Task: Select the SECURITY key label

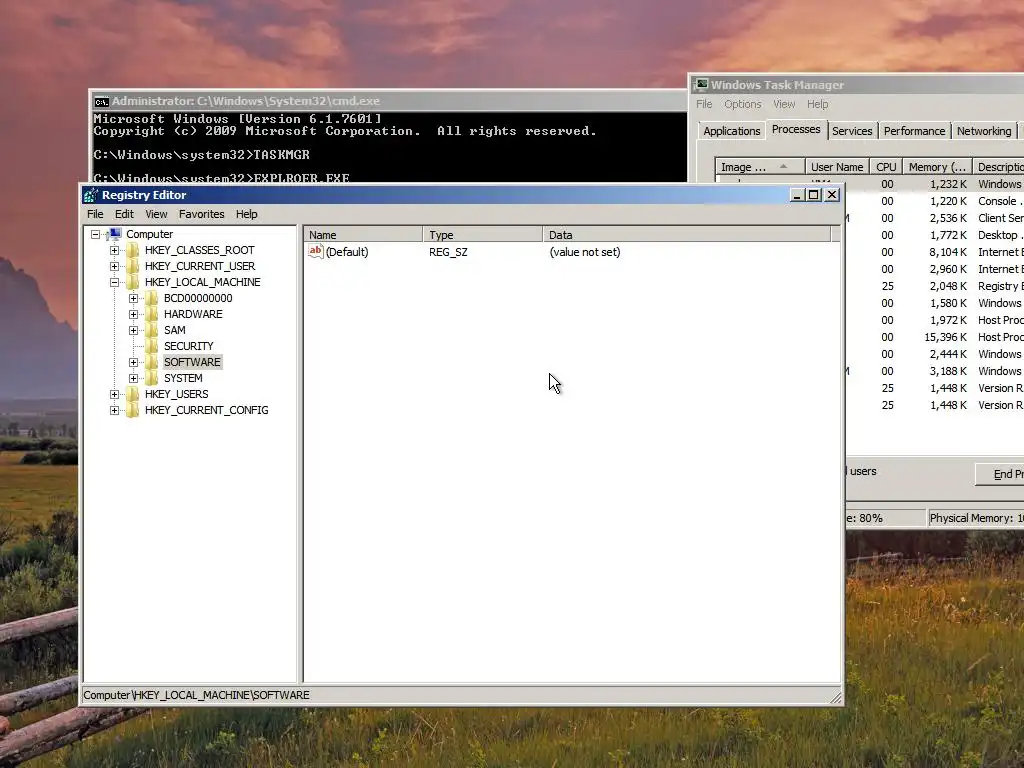Action: coord(189,346)
